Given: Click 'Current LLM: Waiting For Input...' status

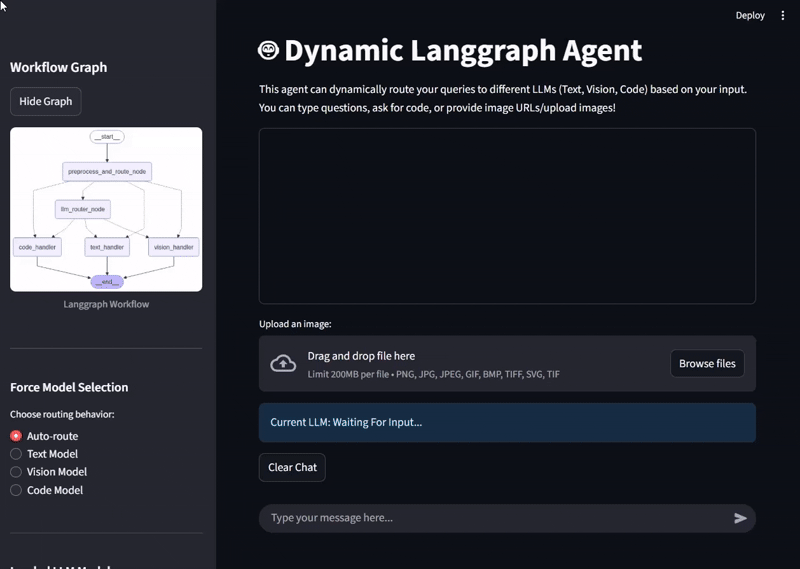Looking at the screenshot, I should [x=507, y=423].
